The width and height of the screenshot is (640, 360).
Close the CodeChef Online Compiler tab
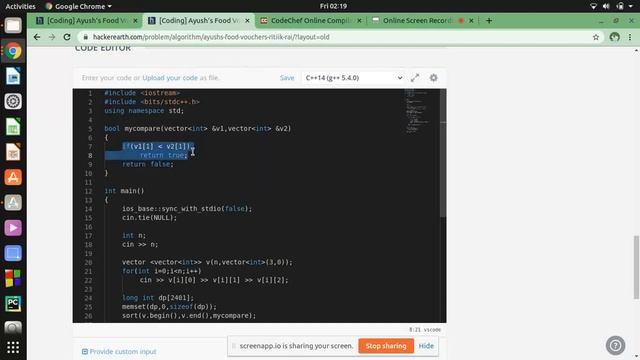coord(359,20)
